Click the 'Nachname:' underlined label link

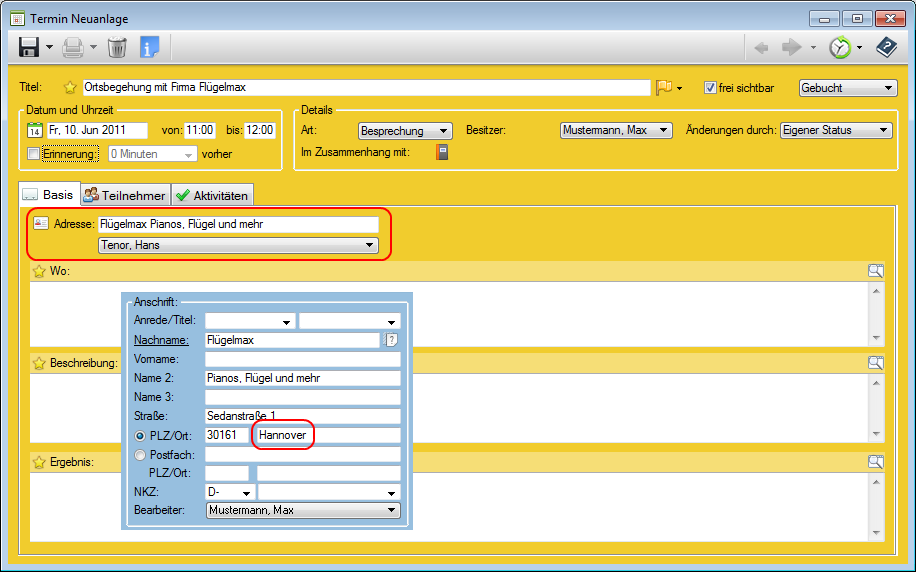point(162,340)
